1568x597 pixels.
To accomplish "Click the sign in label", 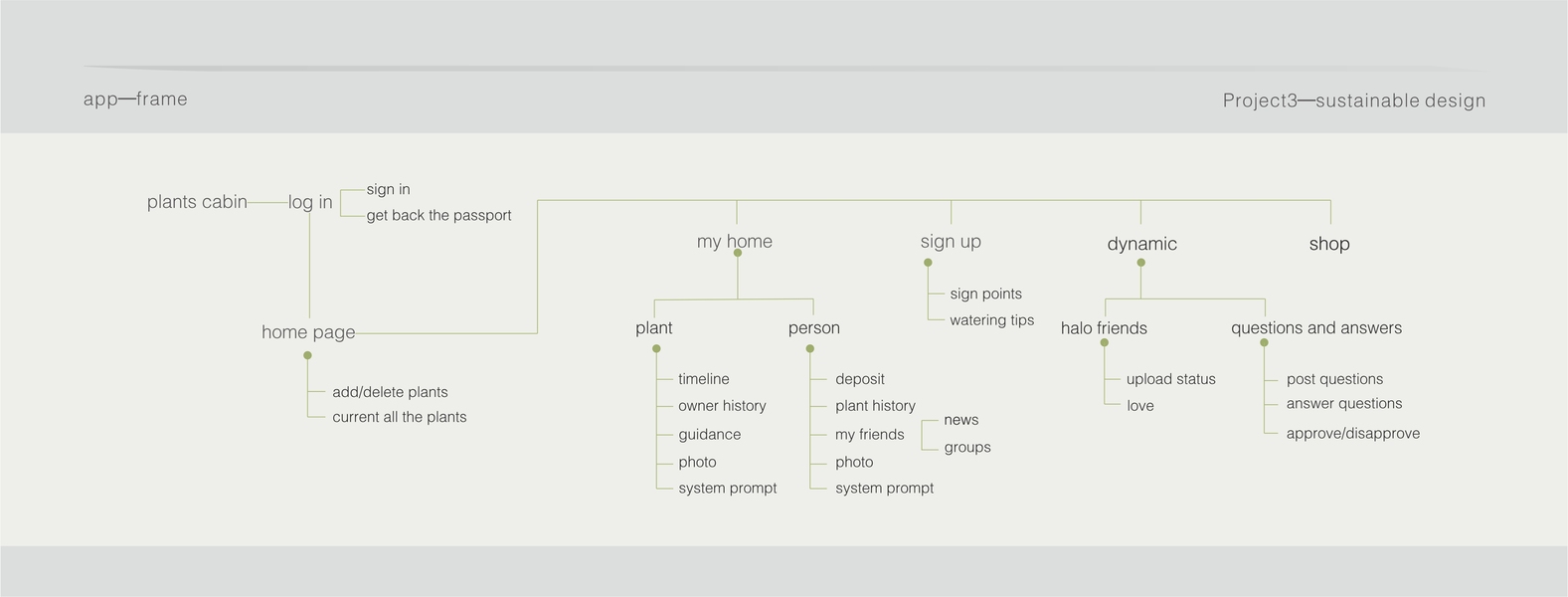I will (388, 189).
